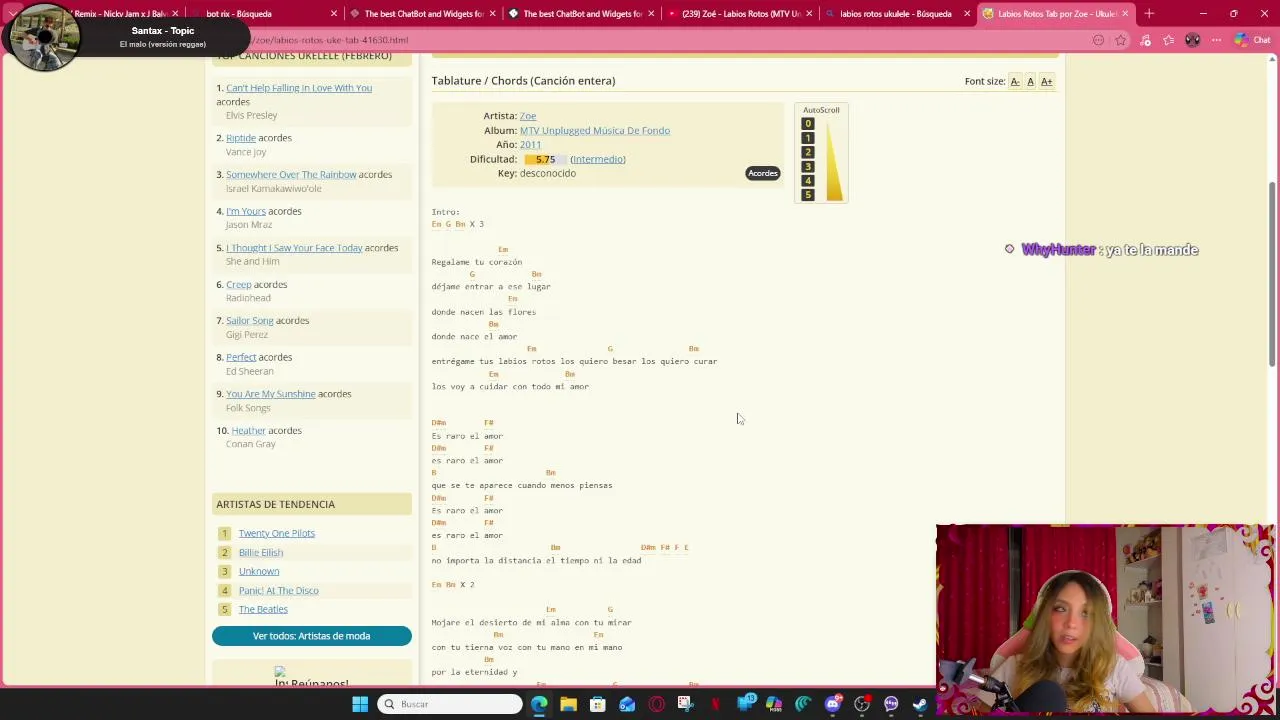Viewport: 1280px width, 720px height.
Task: Open You Are My Sunshine link
Action: point(270,394)
